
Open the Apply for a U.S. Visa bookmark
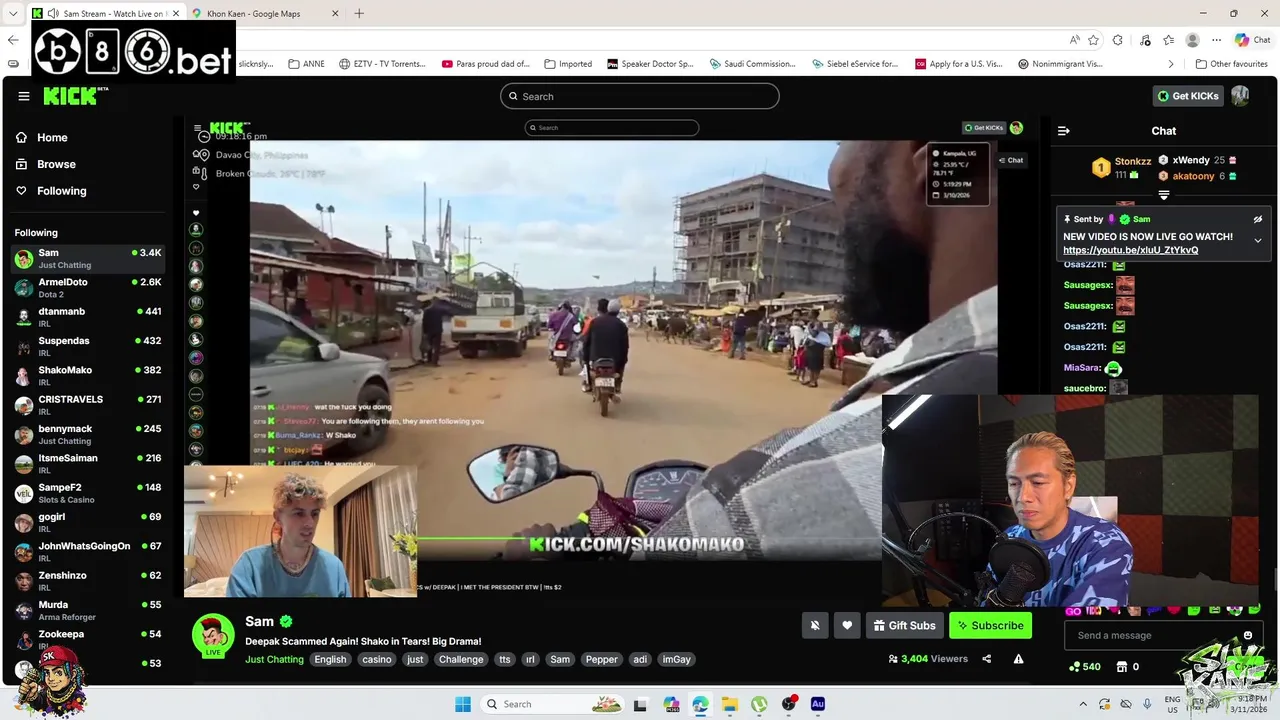958,64
